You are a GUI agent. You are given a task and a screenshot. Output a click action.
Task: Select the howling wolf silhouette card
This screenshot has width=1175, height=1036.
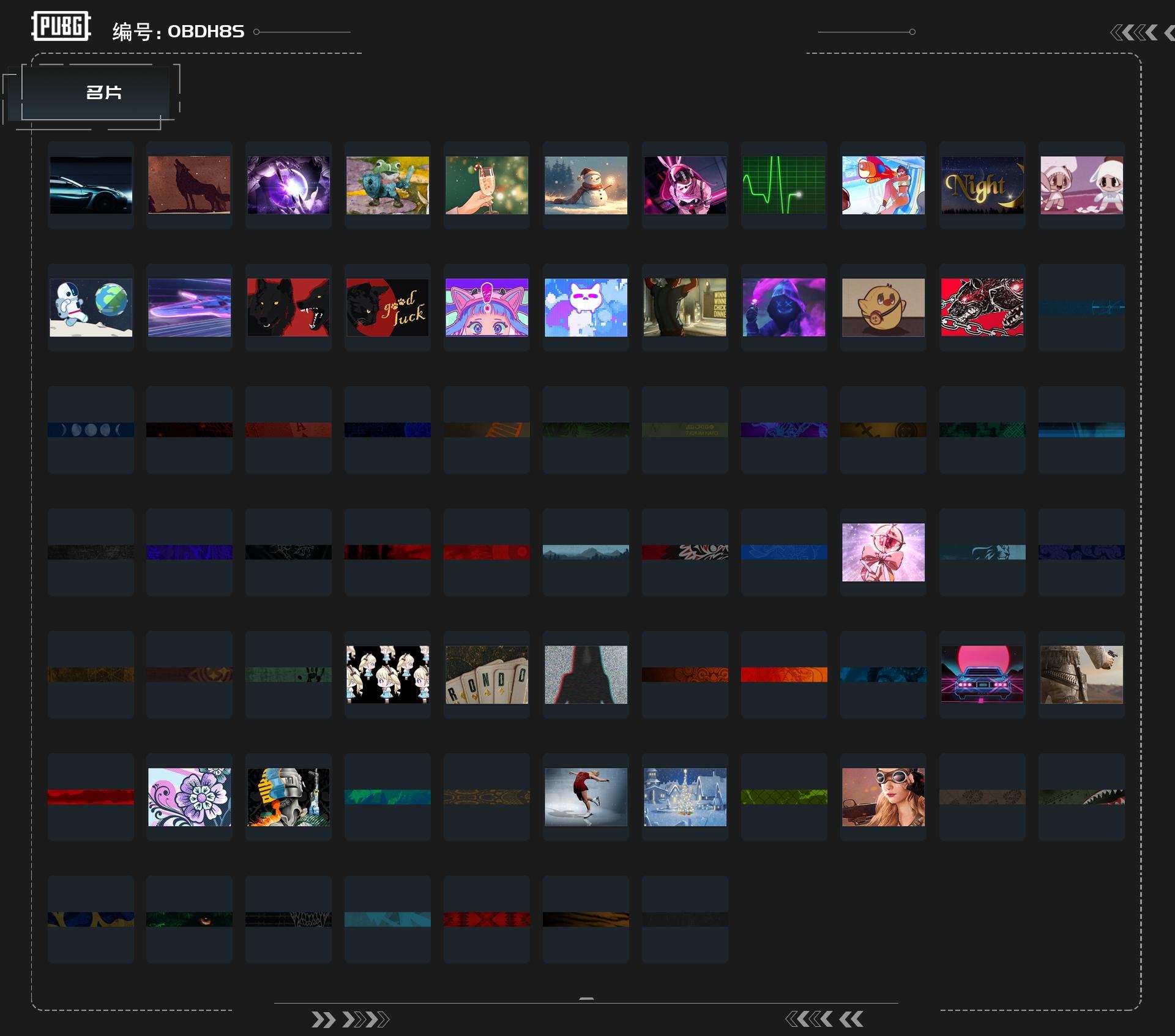(189, 185)
